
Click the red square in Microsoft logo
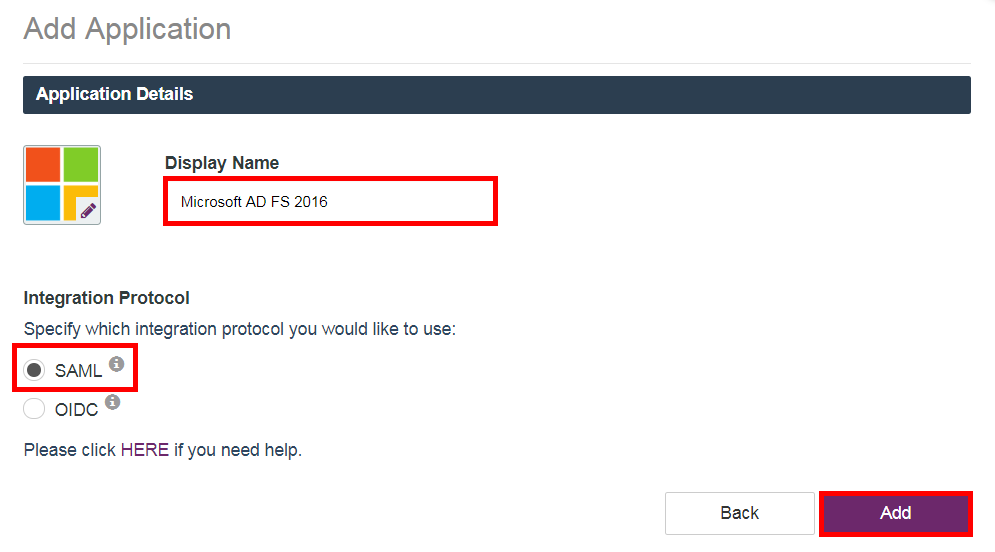click(43, 164)
